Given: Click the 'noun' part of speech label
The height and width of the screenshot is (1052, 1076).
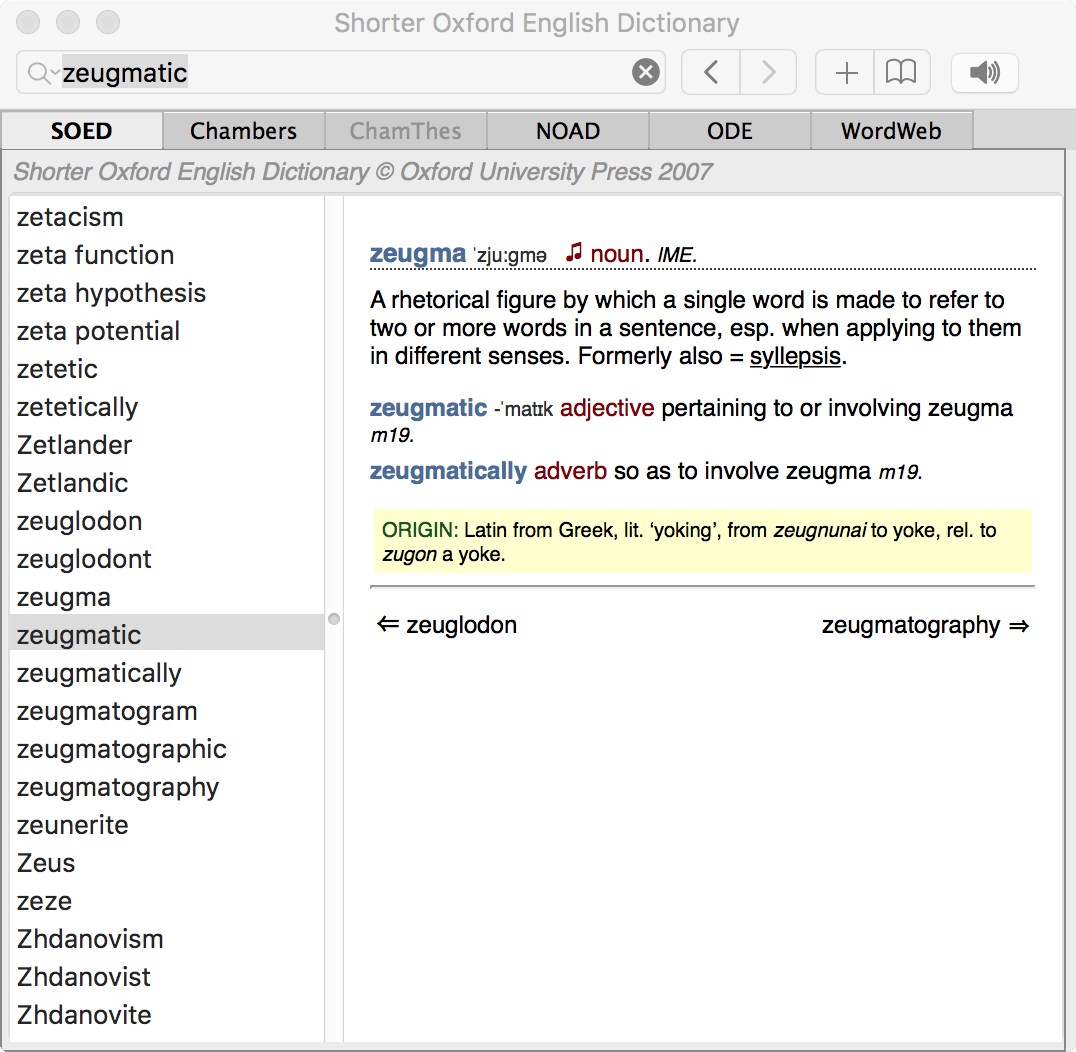Looking at the screenshot, I should click(x=616, y=255).
